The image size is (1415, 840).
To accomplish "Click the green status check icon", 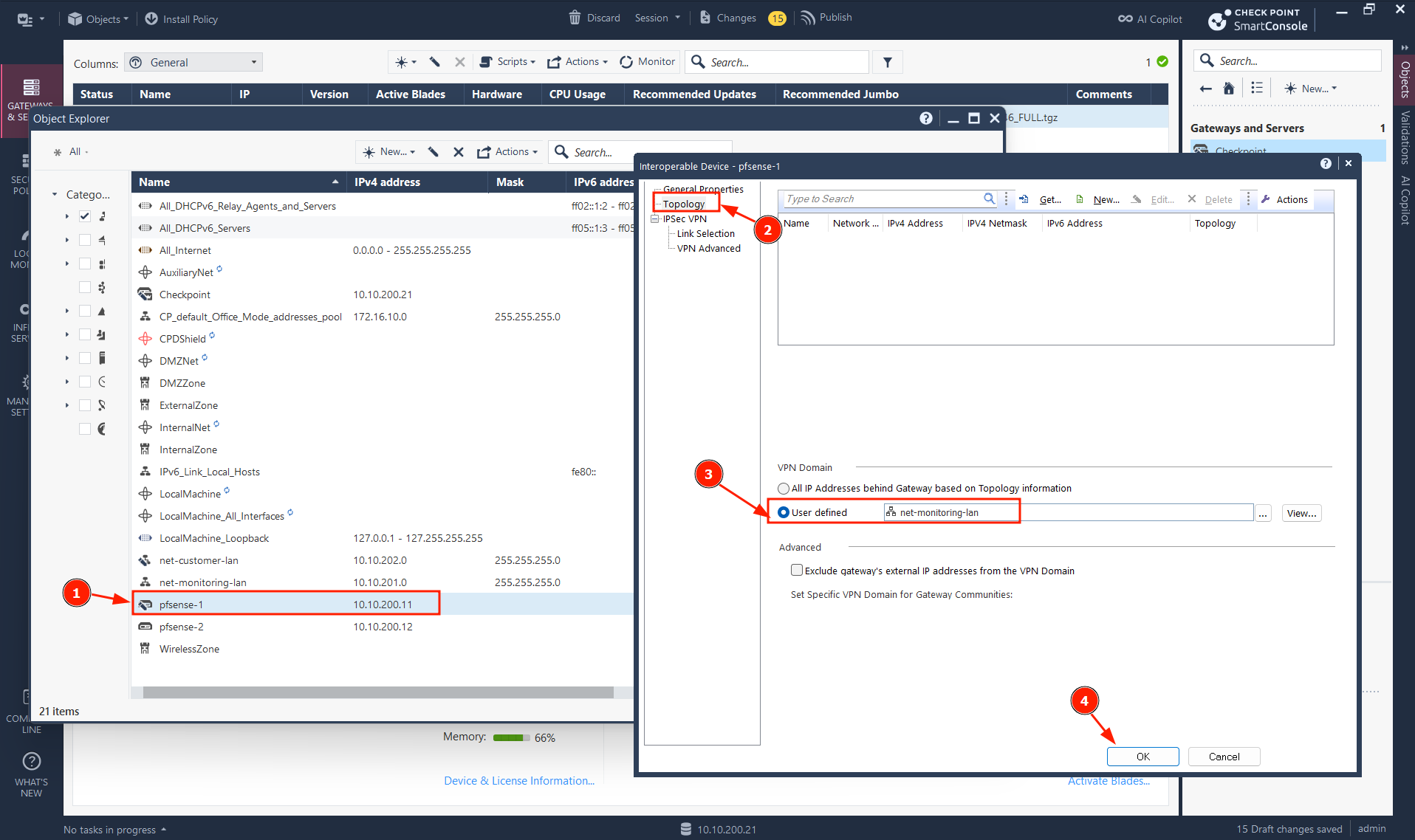I will [x=1162, y=62].
